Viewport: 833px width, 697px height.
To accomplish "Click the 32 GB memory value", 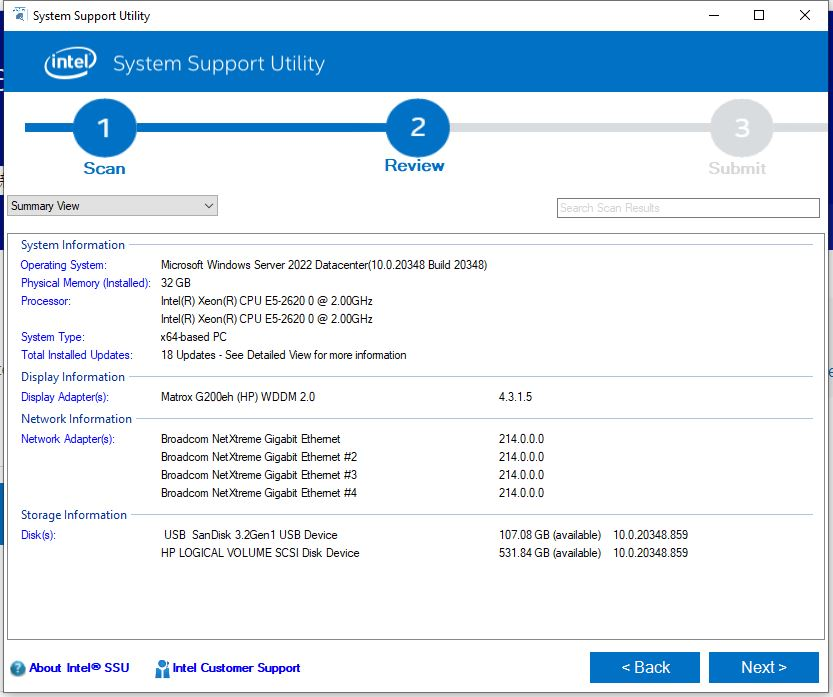I will coord(176,283).
